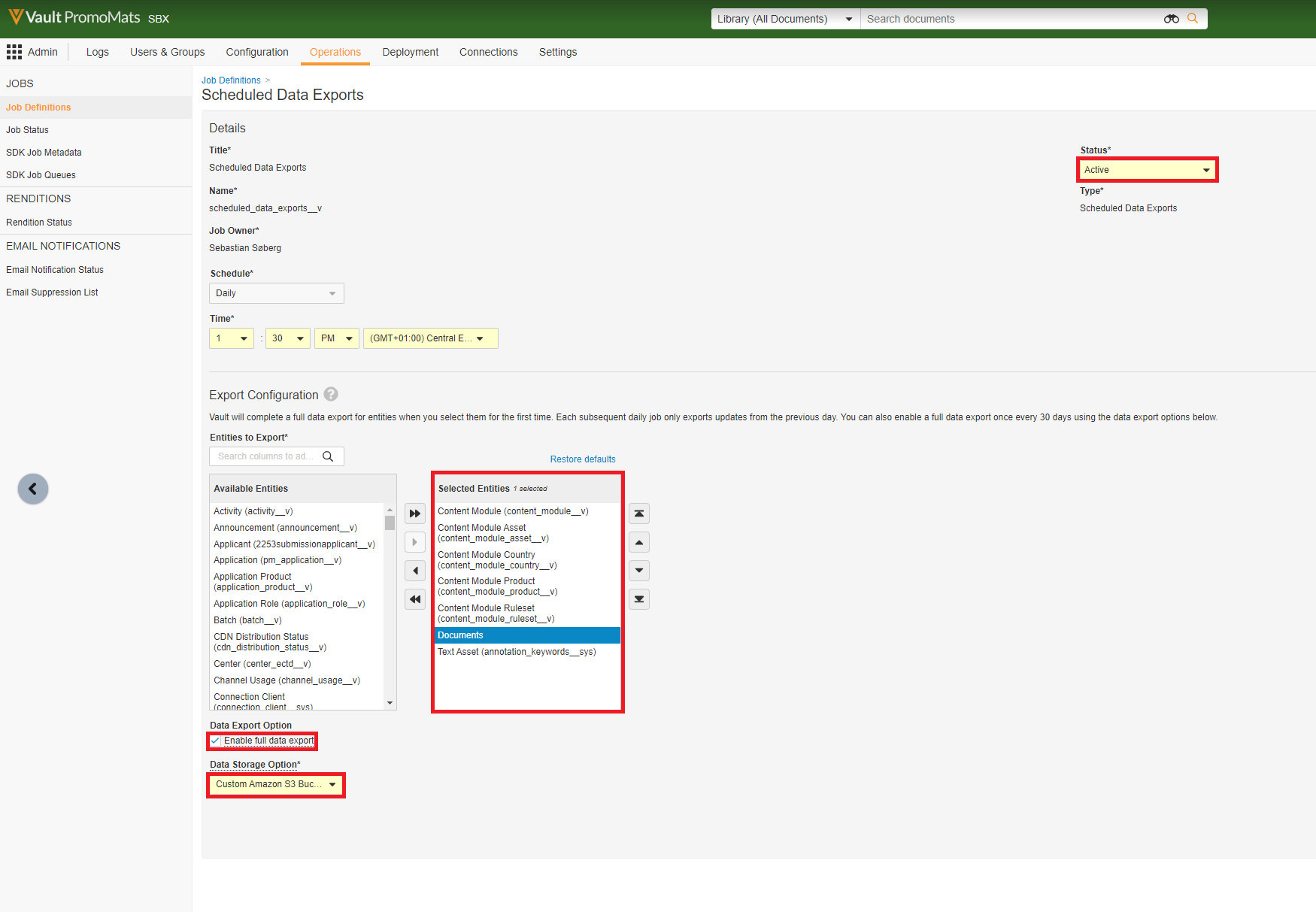Open the Schedule Daily dropdown

(276, 293)
